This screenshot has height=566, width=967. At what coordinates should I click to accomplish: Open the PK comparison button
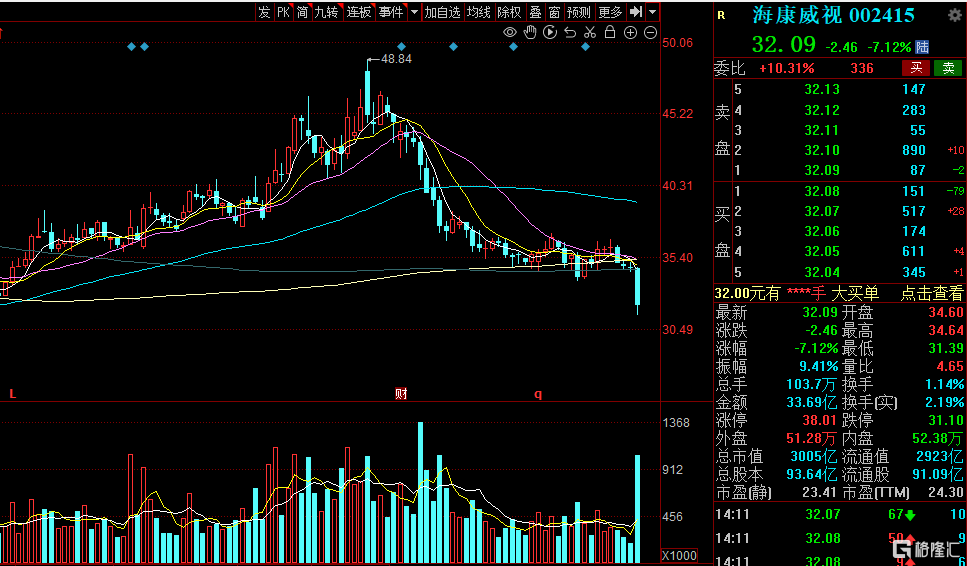pyautogui.click(x=283, y=12)
